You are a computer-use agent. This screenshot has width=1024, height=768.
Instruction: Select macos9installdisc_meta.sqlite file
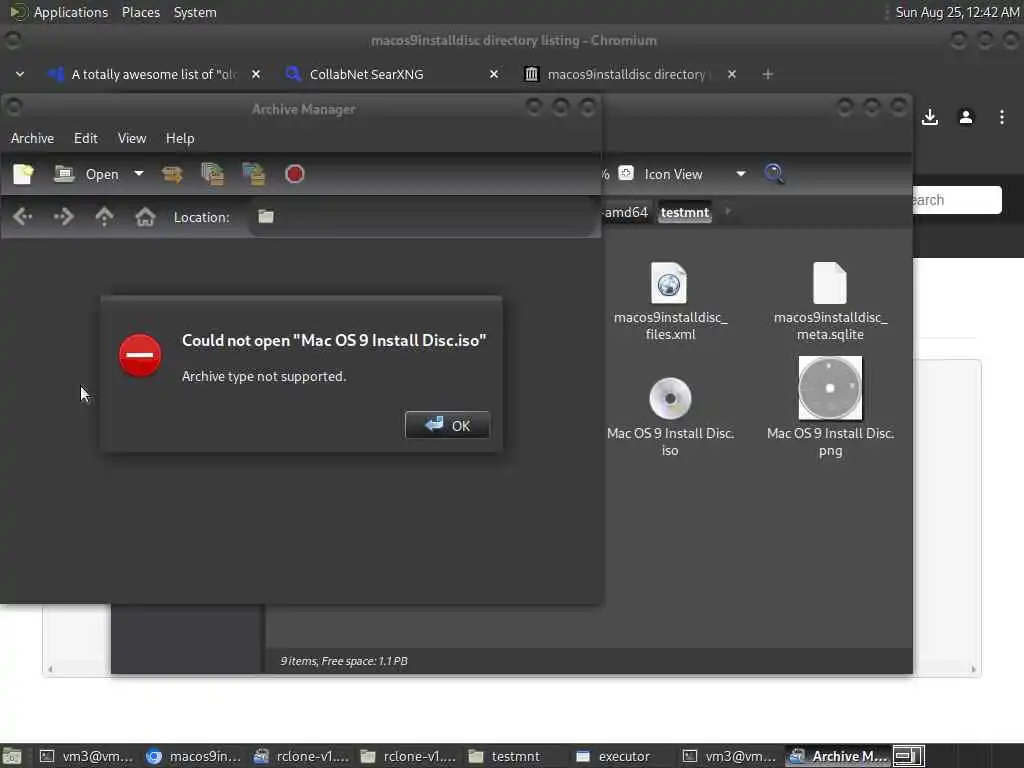[x=830, y=301]
